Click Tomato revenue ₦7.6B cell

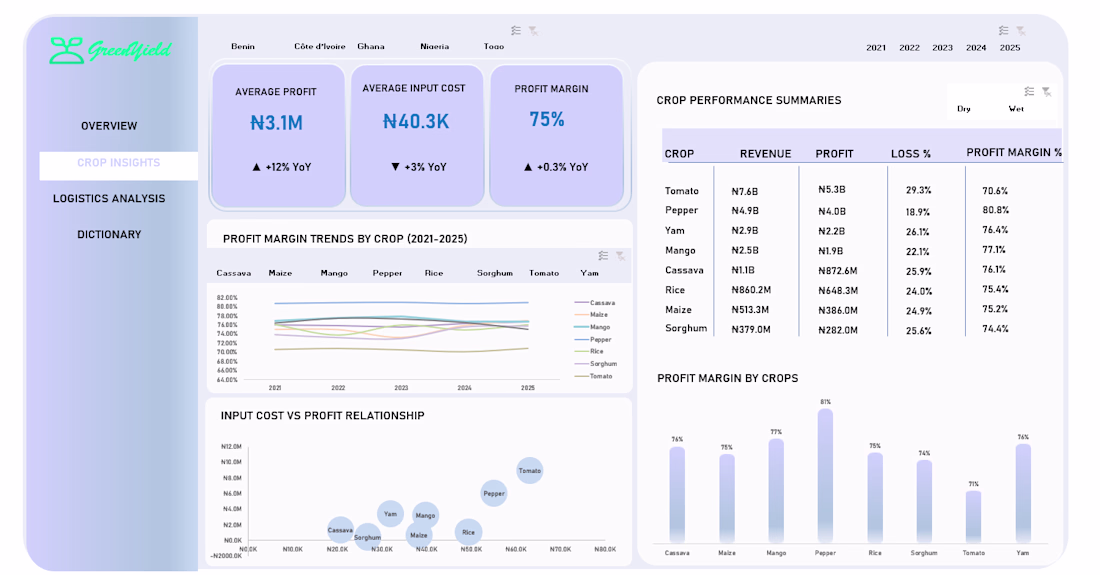tap(744, 191)
